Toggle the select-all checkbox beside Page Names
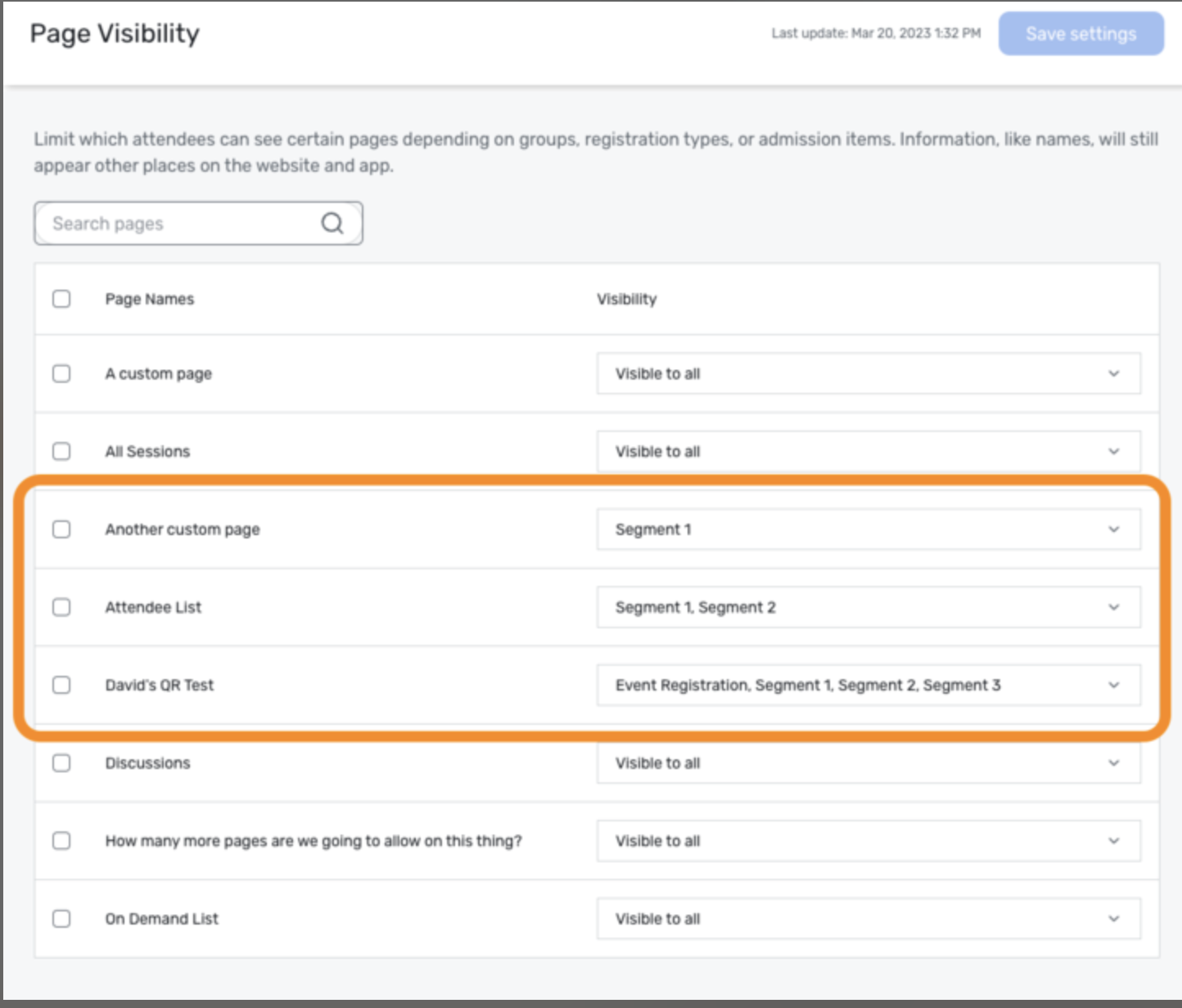 61,299
